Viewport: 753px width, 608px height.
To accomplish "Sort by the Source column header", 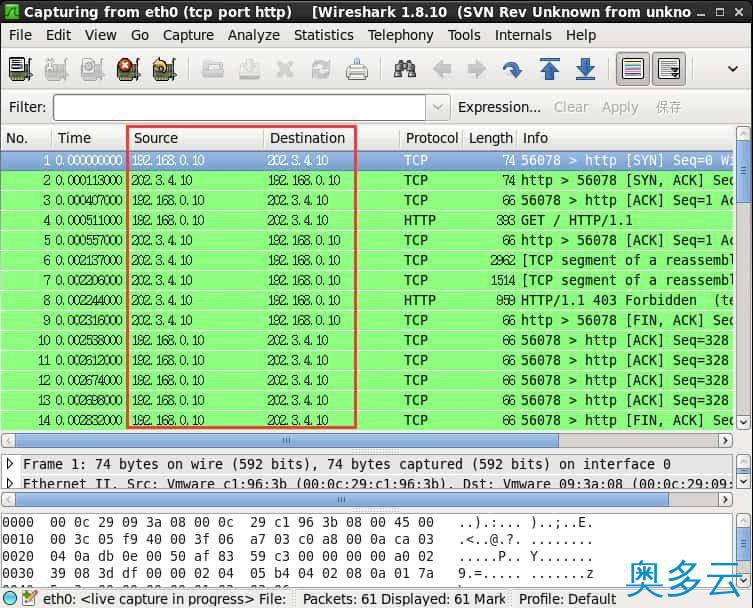I will click(x=195, y=138).
